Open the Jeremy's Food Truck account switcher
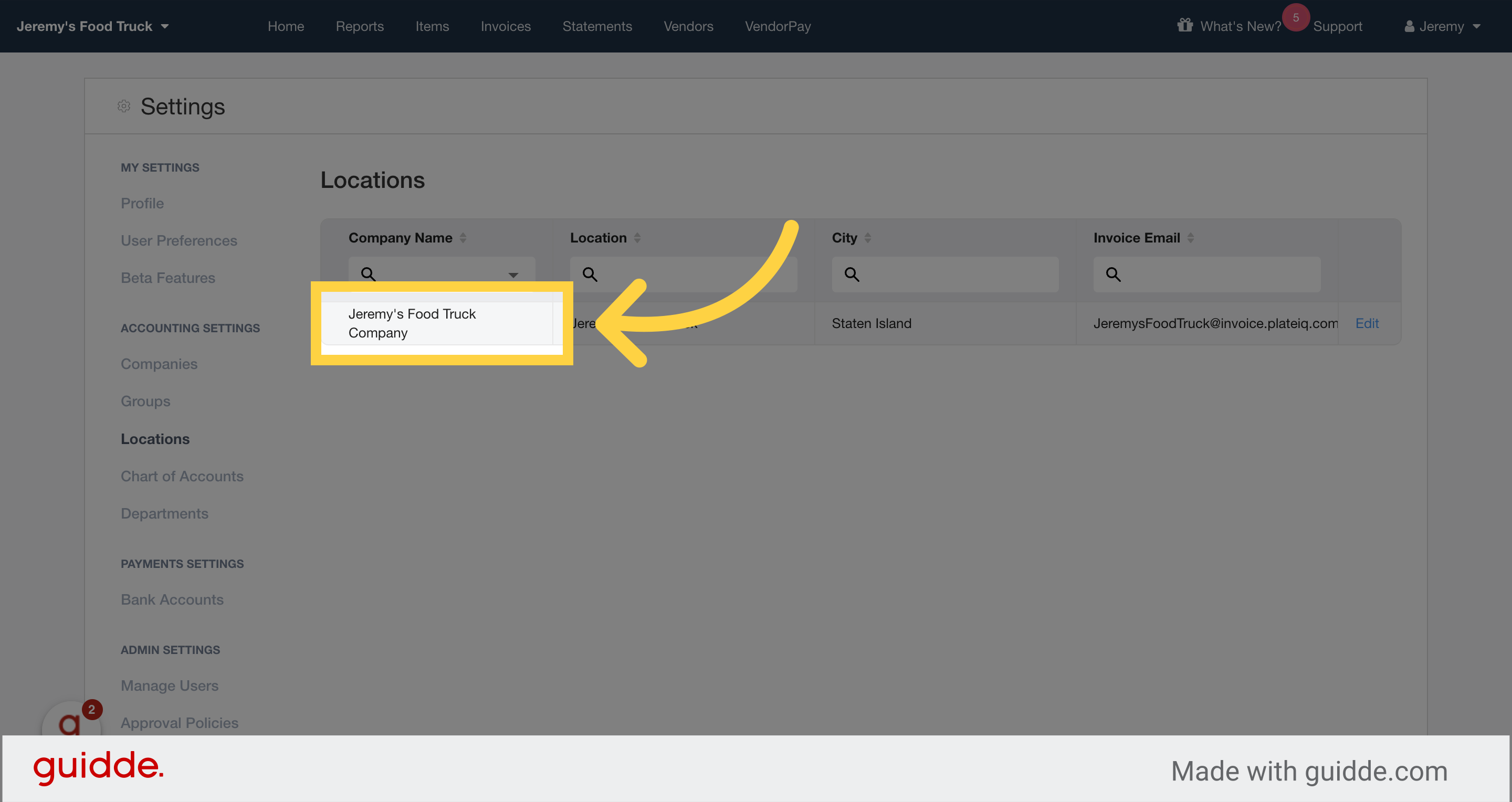Image resolution: width=1512 pixels, height=802 pixels. click(92, 26)
